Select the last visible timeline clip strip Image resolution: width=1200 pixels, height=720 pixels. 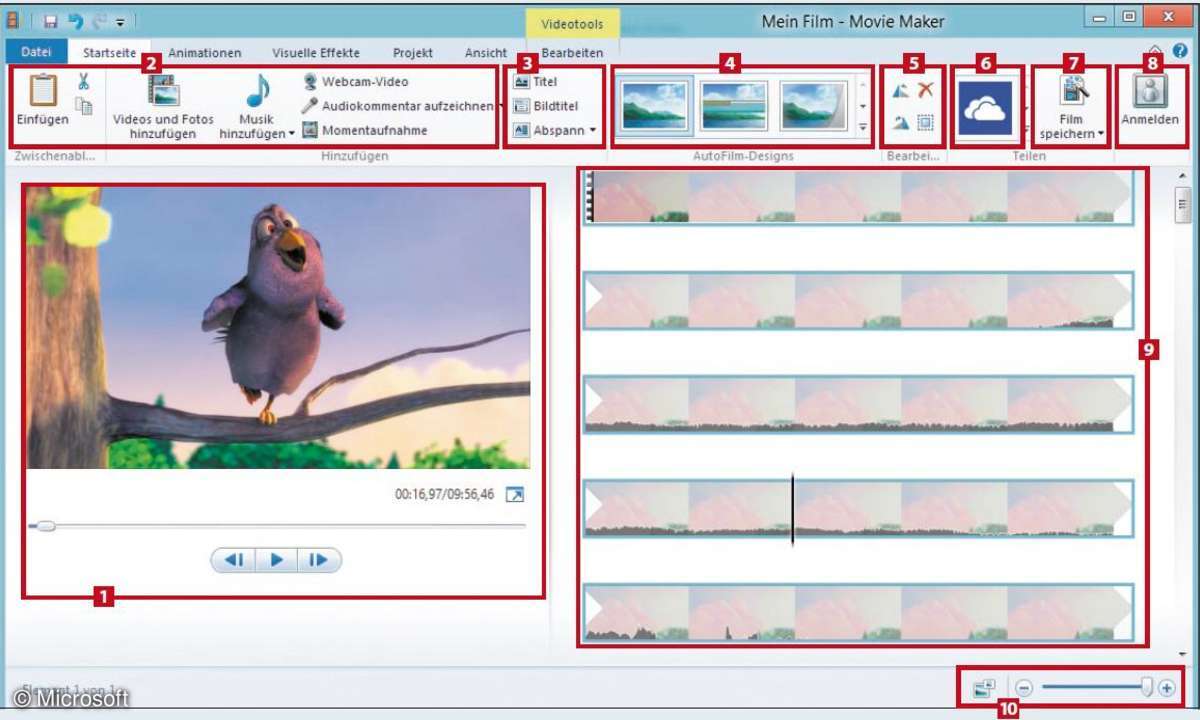click(859, 613)
